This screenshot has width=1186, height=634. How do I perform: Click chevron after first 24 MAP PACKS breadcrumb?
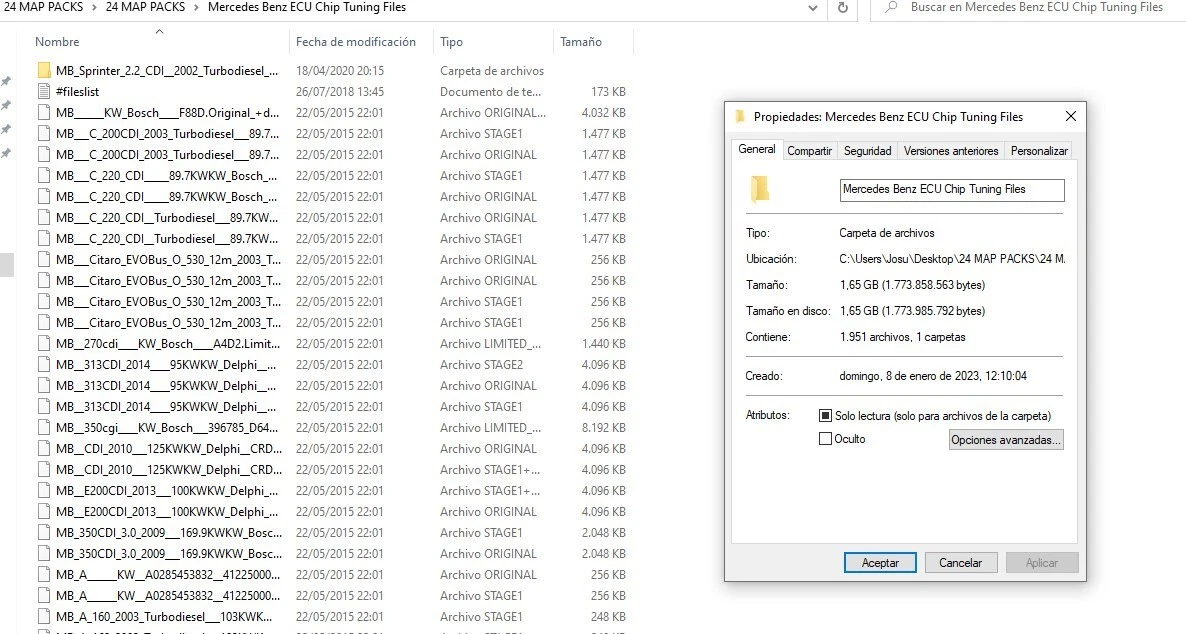click(95, 8)
